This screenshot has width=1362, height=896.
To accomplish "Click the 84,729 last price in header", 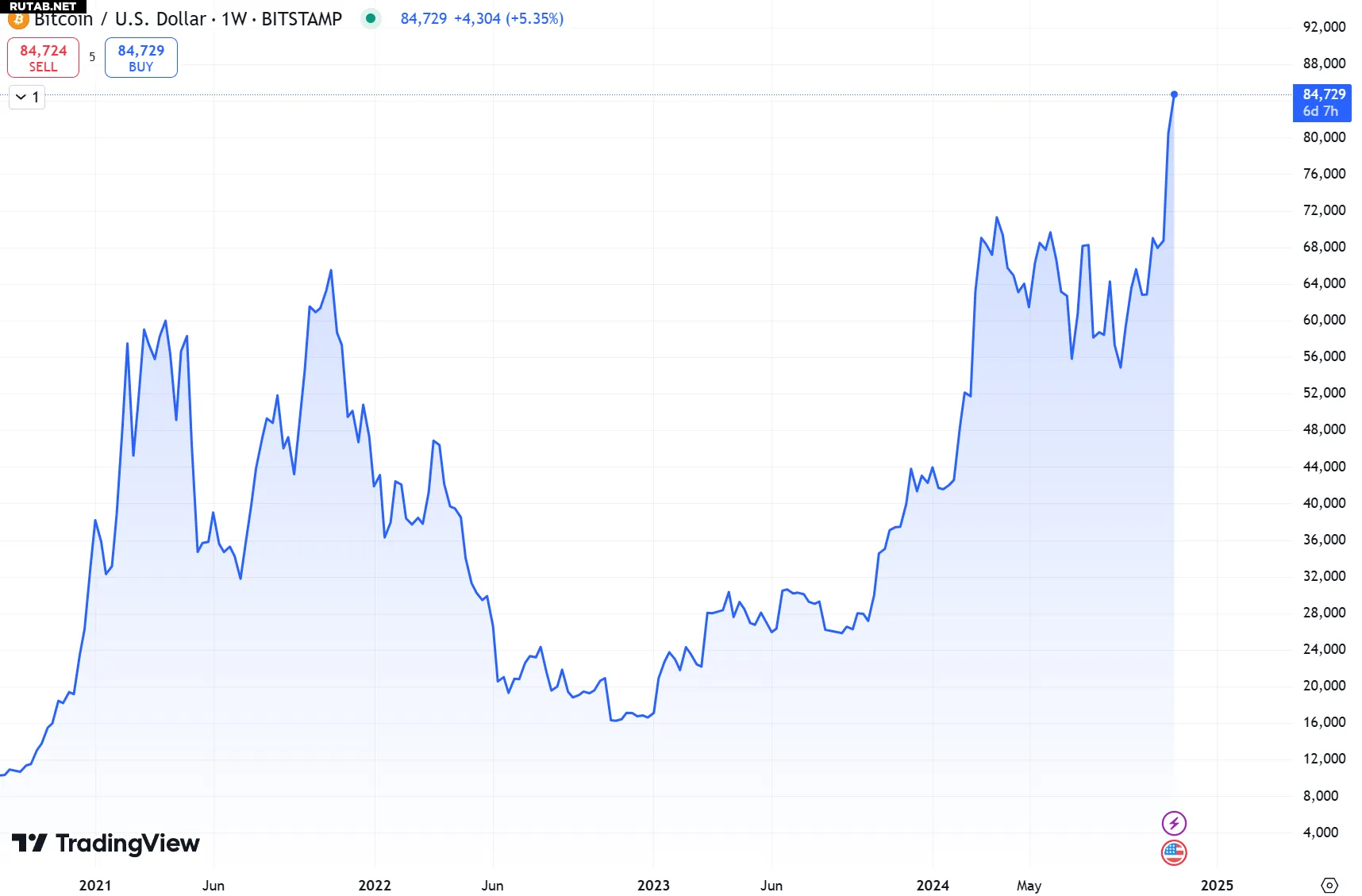I will [x=424, y=18].
